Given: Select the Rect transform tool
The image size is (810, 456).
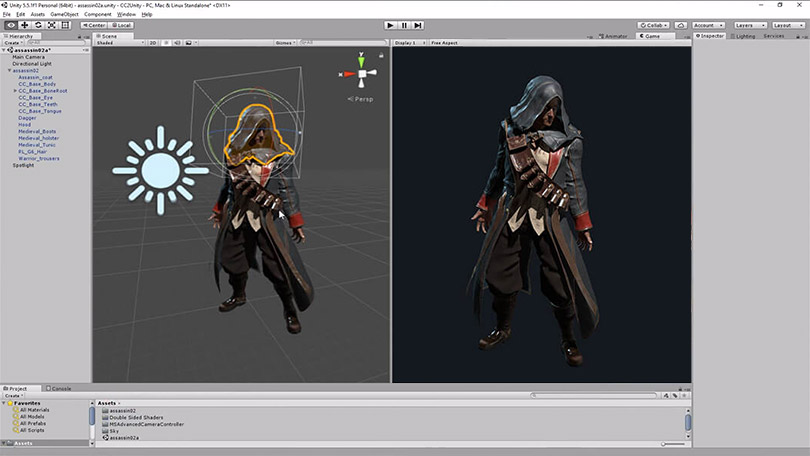Looking at the screenshot, I should coord(65,25).
